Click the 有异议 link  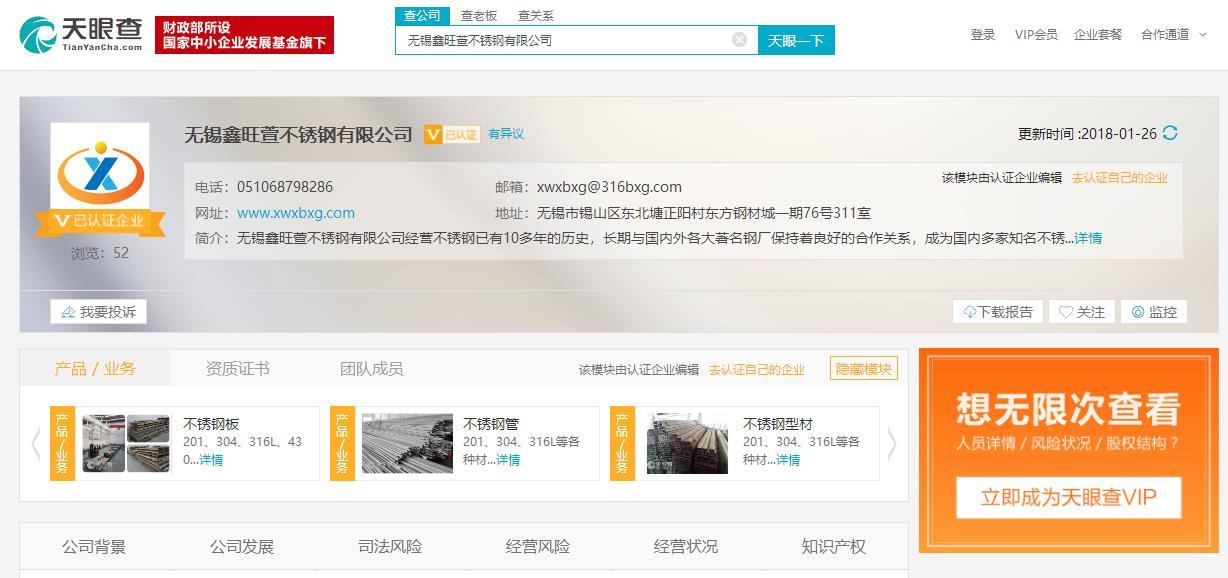click(x=506, y=134)
